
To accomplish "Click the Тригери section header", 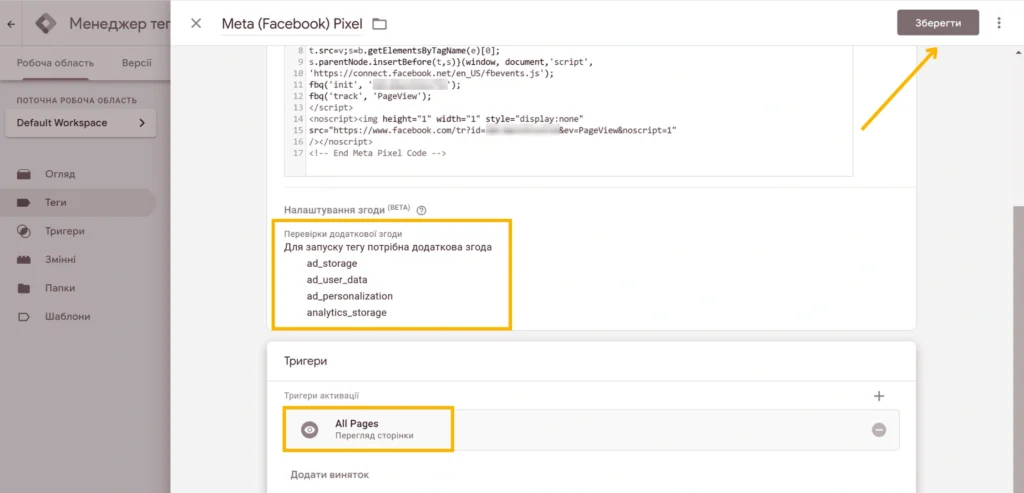I will tap(306, 361).
